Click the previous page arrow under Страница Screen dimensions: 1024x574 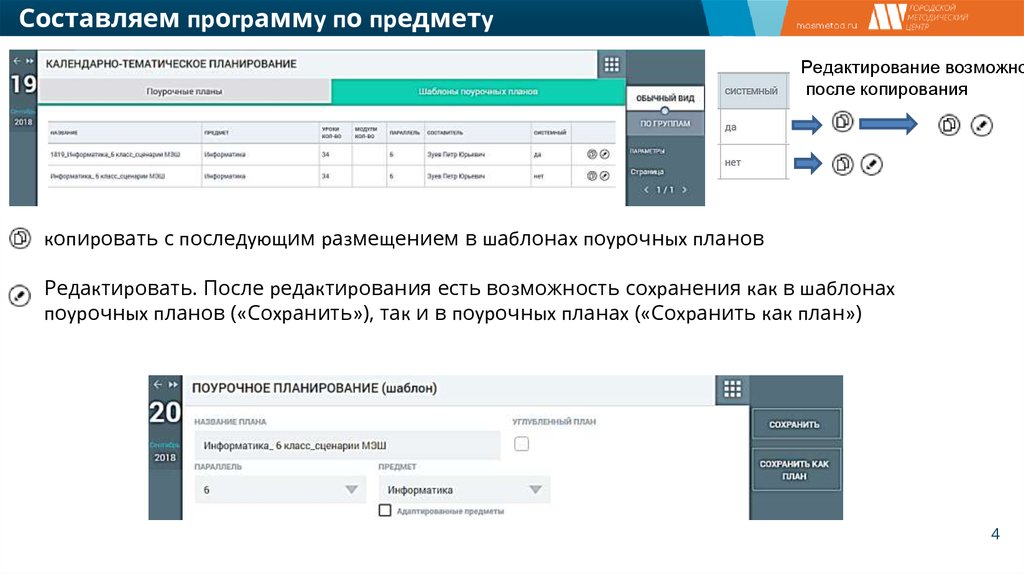point(646,190)
